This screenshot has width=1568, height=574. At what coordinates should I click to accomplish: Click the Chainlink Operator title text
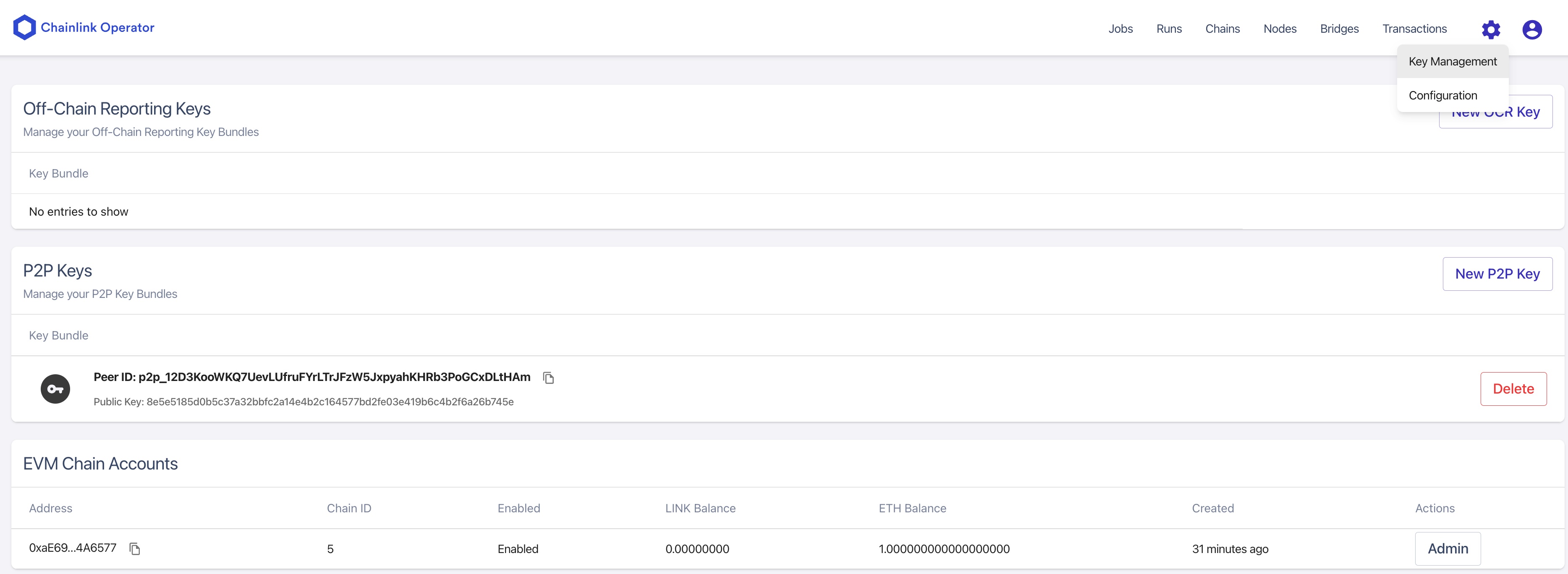coord(97,27)
